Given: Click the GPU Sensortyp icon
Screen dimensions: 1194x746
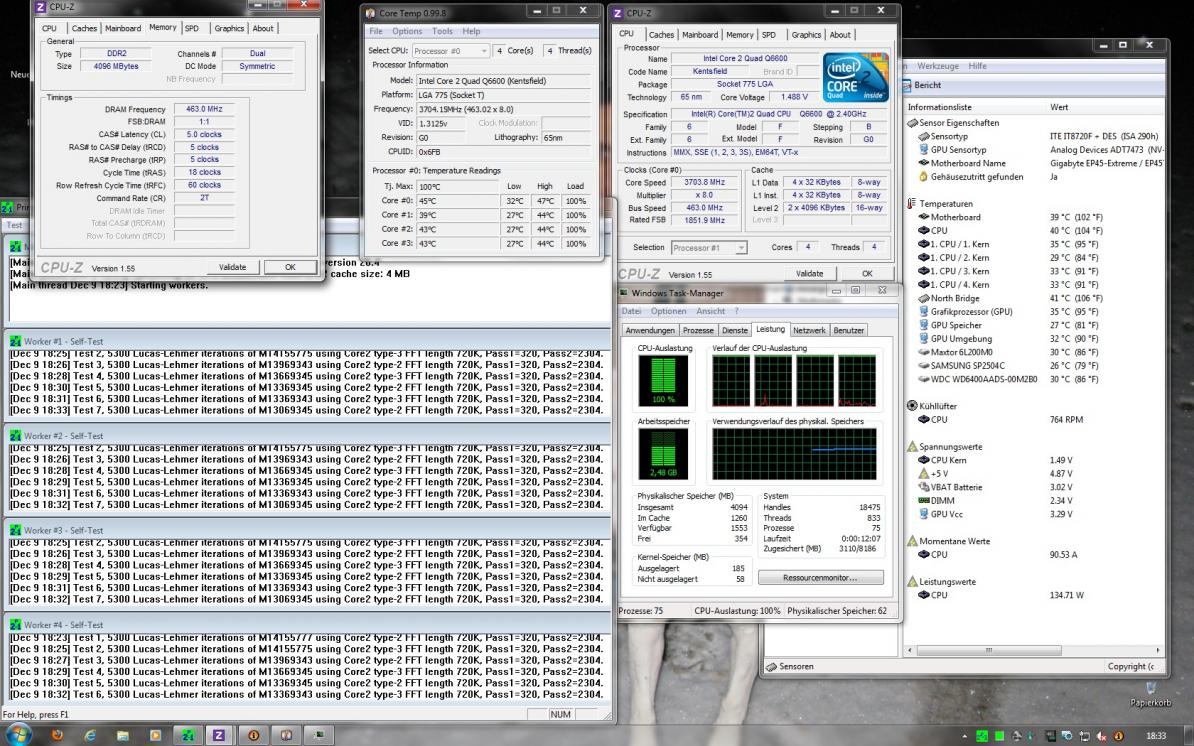Looking at the screenshot, I should [x=924, y=149].
